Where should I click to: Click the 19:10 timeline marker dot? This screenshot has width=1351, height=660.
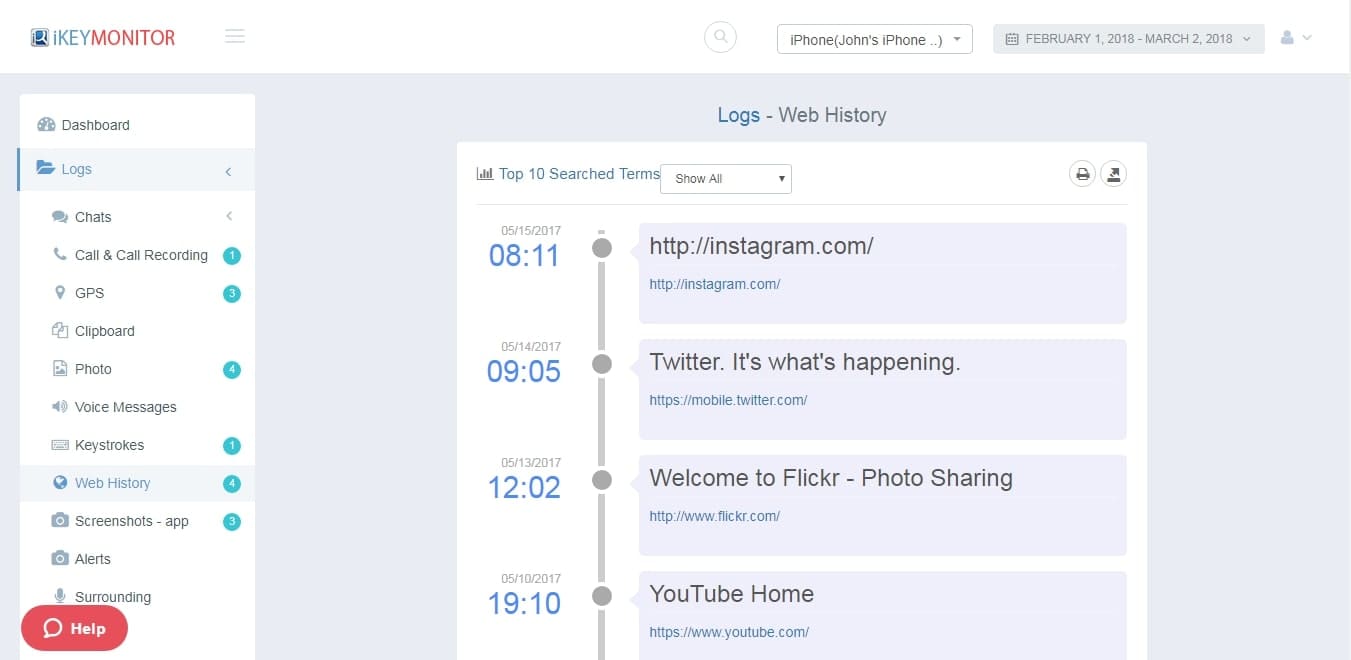[x=602, y=596]
